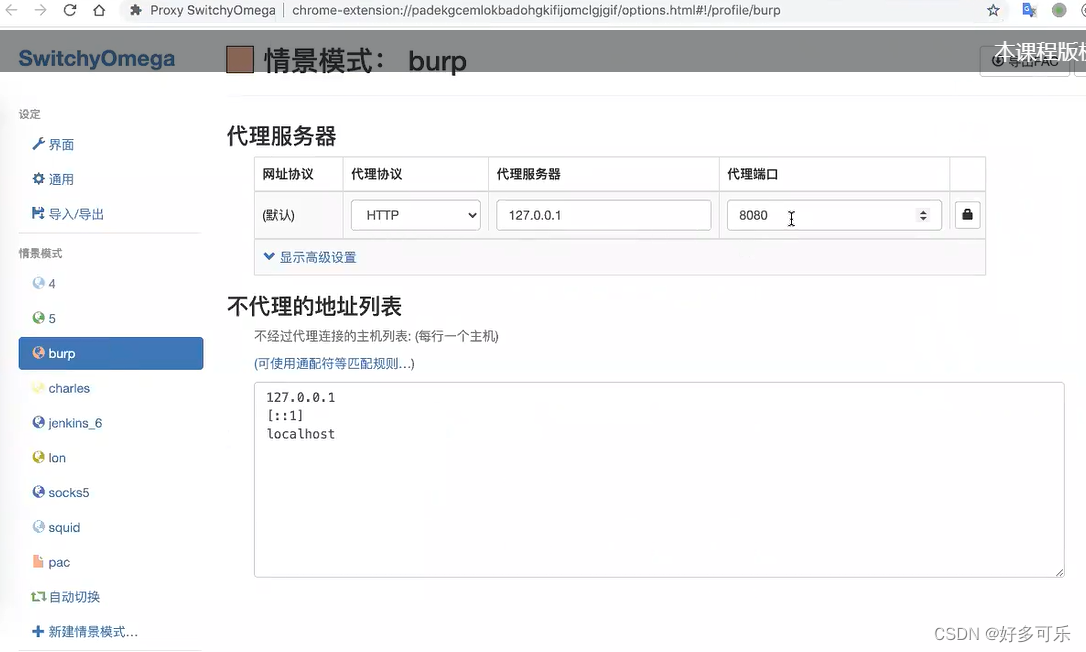
Task: Select the charles proxy profile
Action: point(69,388)
